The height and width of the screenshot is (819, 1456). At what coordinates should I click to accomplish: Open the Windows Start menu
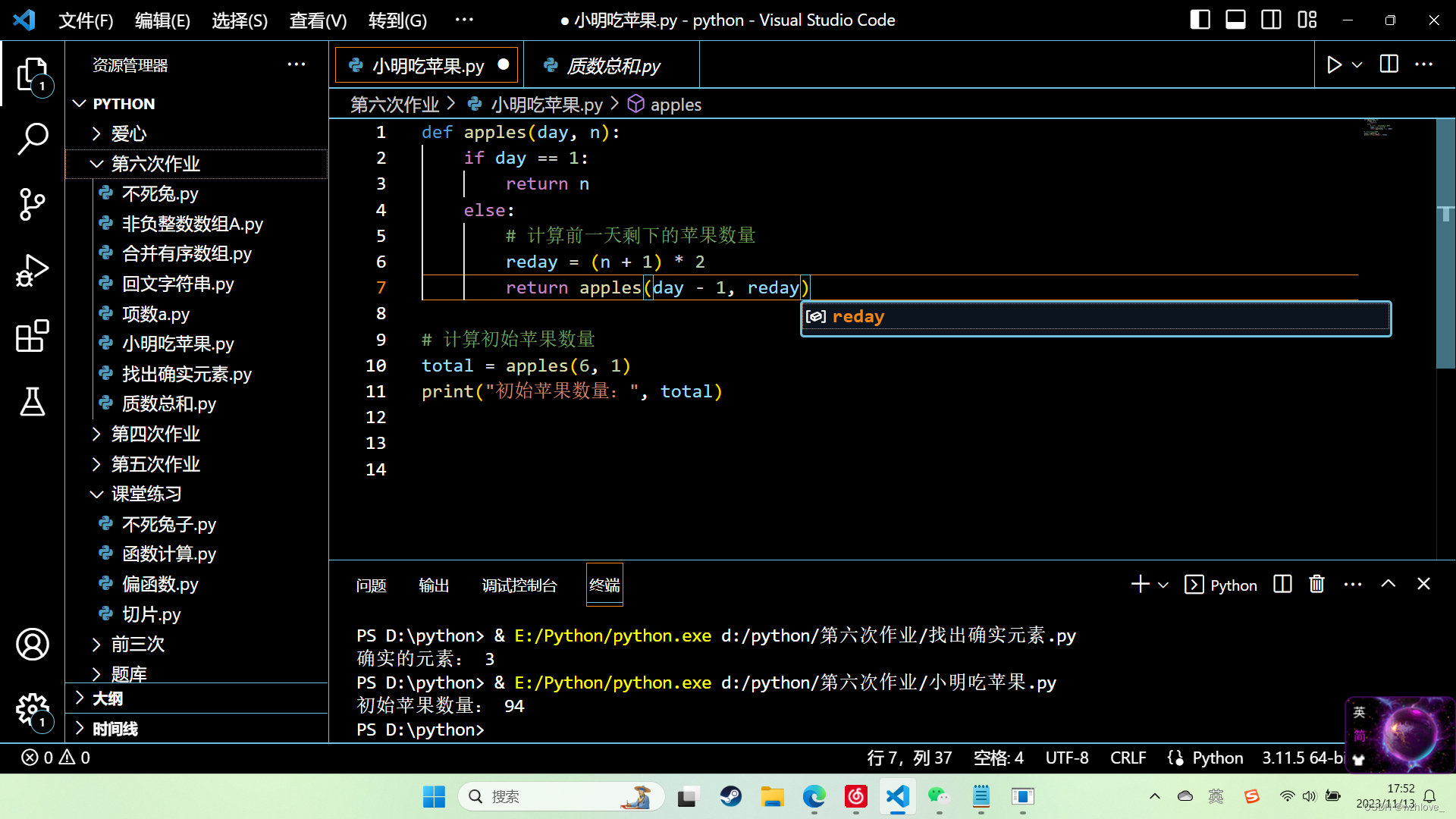435,796
